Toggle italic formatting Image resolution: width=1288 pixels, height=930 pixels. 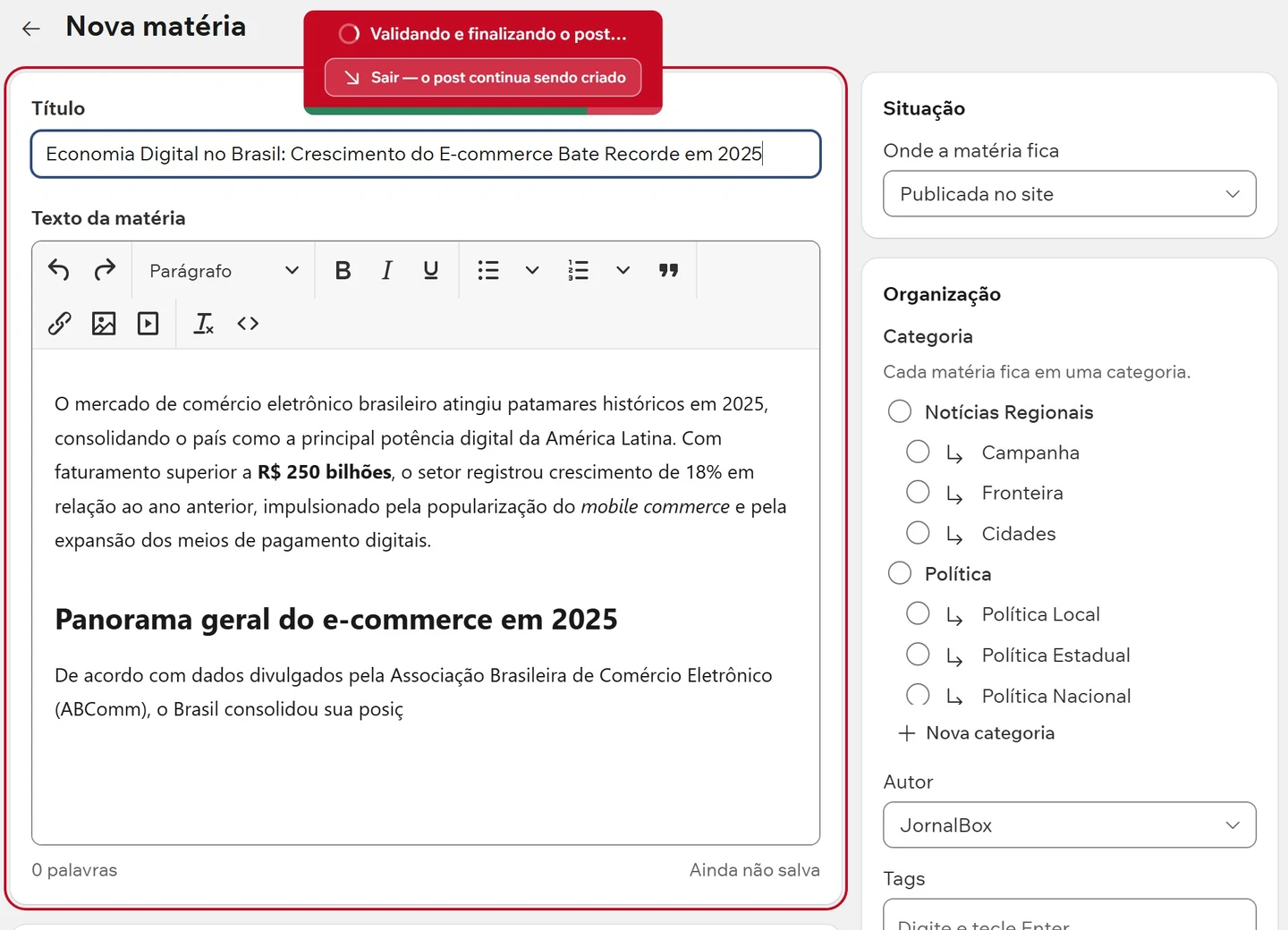(x=386, y=270)
